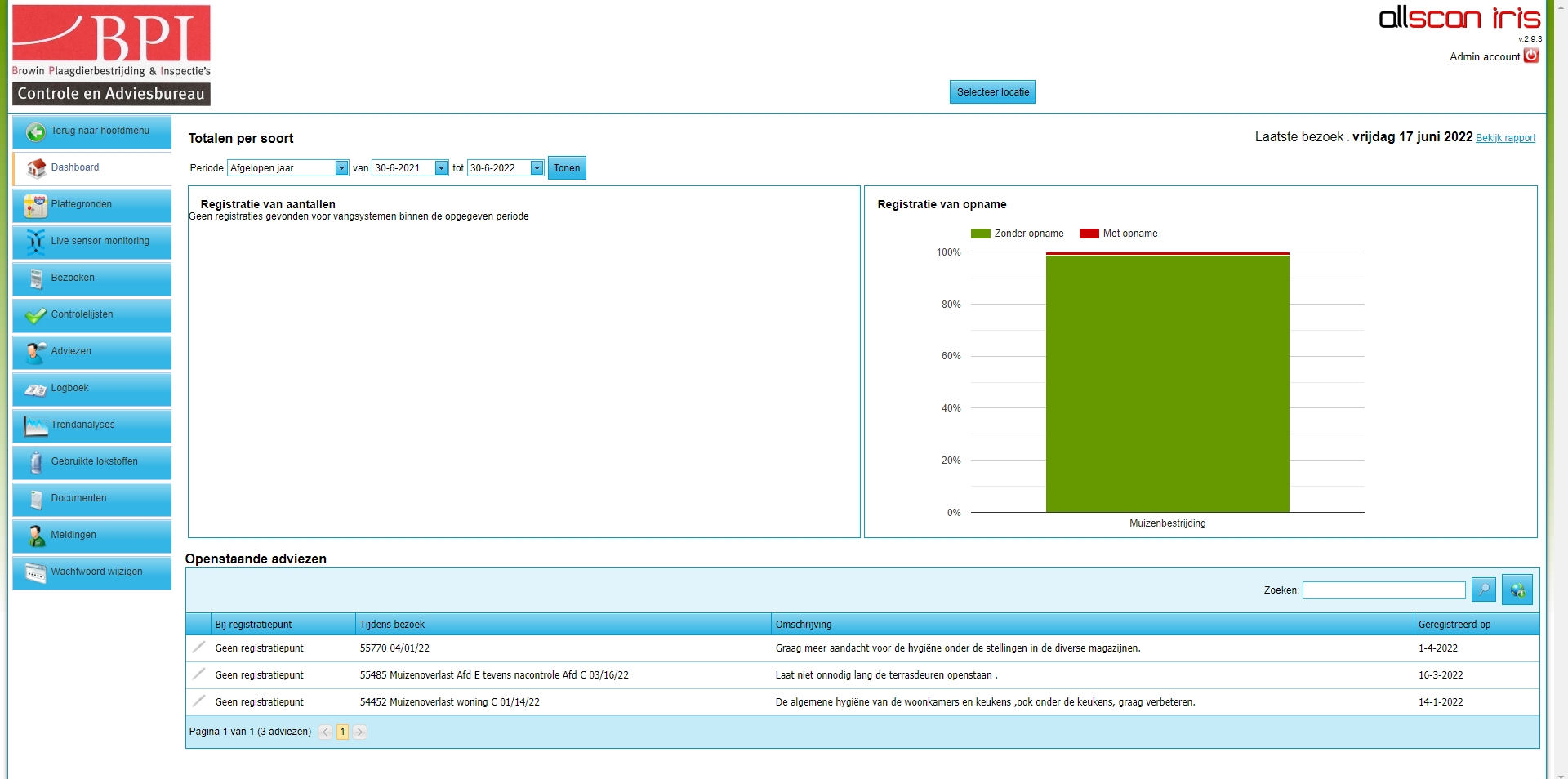The height and width of the screenshot is (779, 1568).
Task: Open the Periode dropdown showing Afgelopen jaar
Action: pyautogui.click(x=342, y=167)
